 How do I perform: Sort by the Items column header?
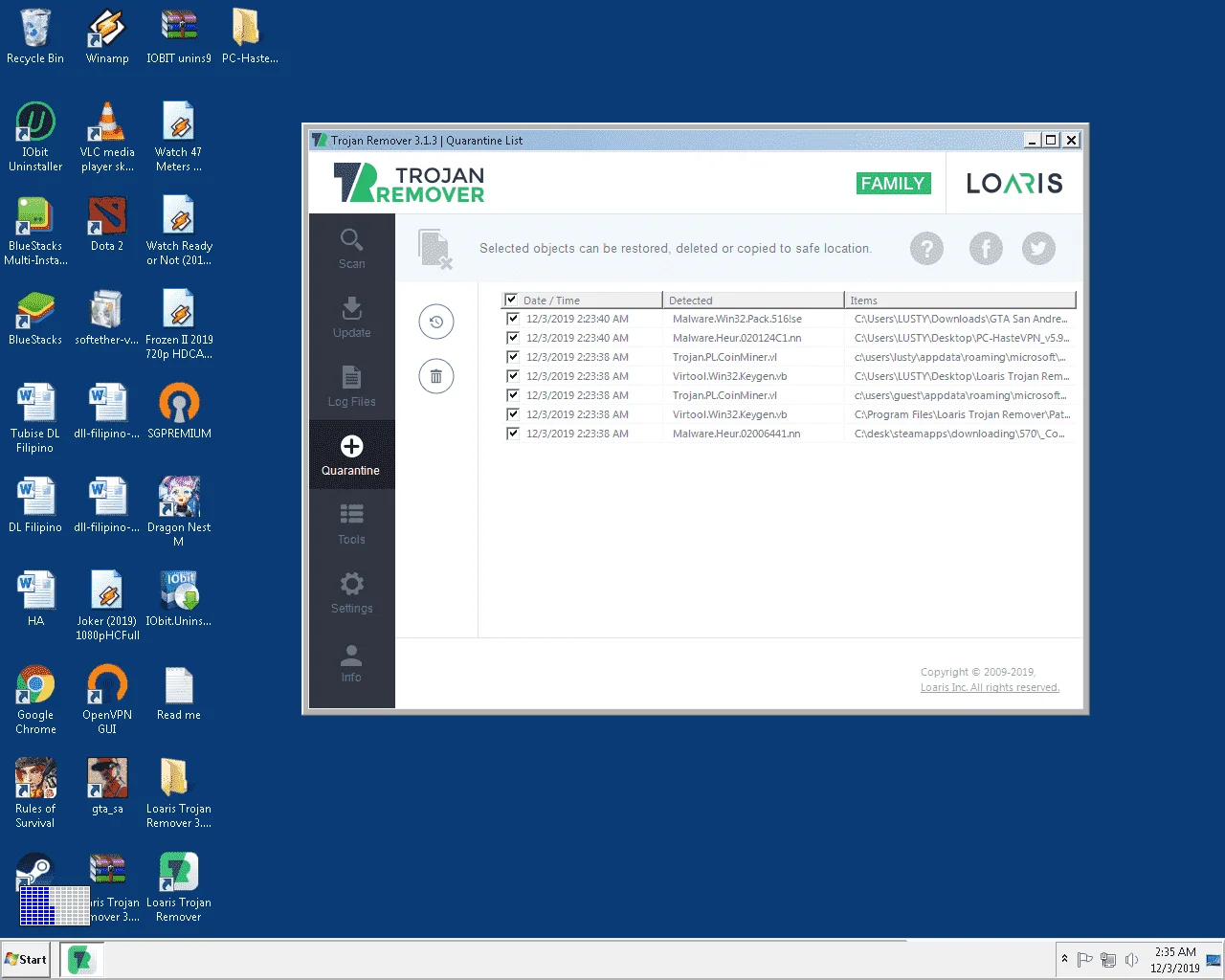tap(961, 300)
